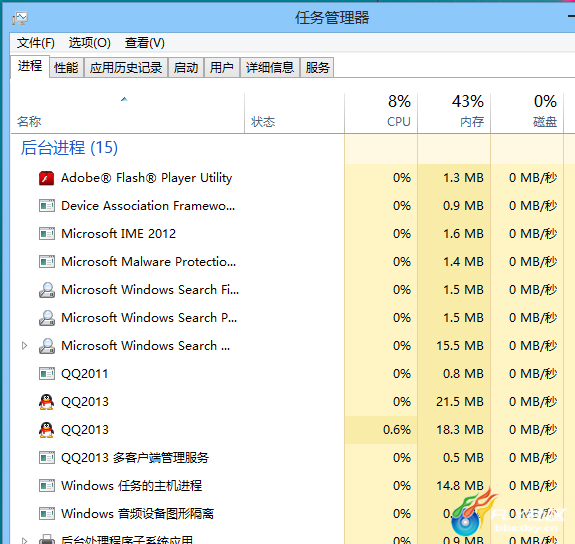Select the Windows 任务的主机进程 row
The width and height of the screenshot is (575, 544).
coord(287,486)
